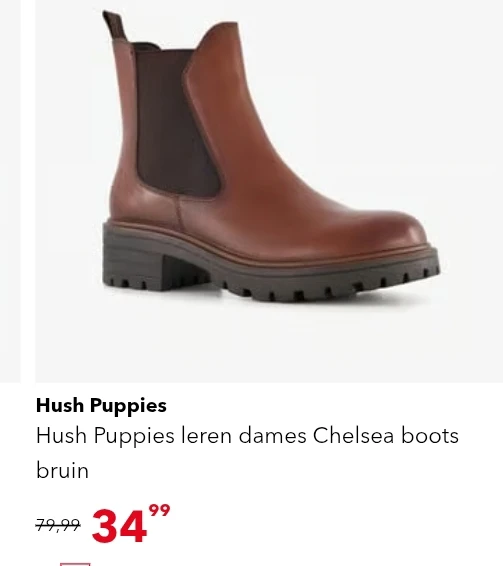Click the bold Hush Puppies brand name
503x566 pixels.
(101, 405)
